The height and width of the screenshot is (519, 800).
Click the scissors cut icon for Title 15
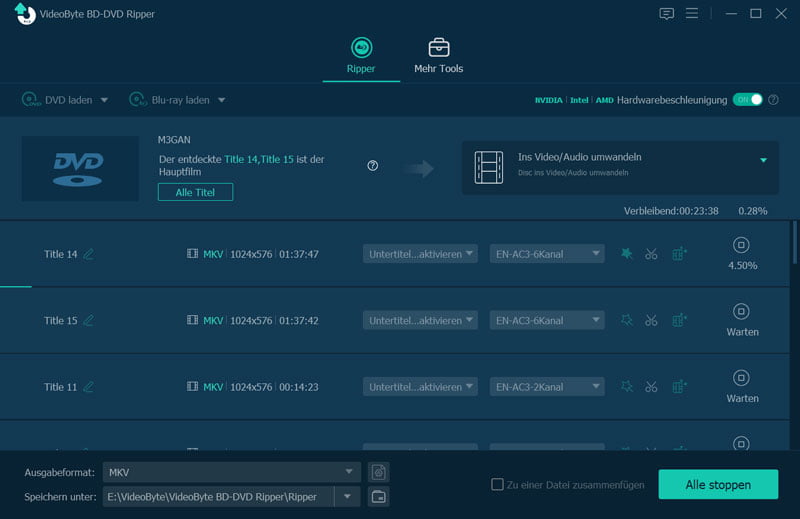[651, 321]
